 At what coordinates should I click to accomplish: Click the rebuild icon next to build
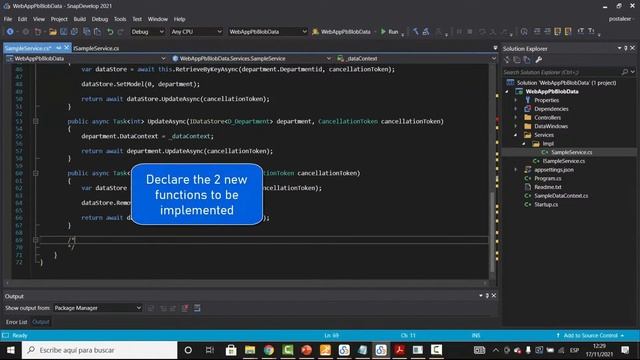coord(426,32)
